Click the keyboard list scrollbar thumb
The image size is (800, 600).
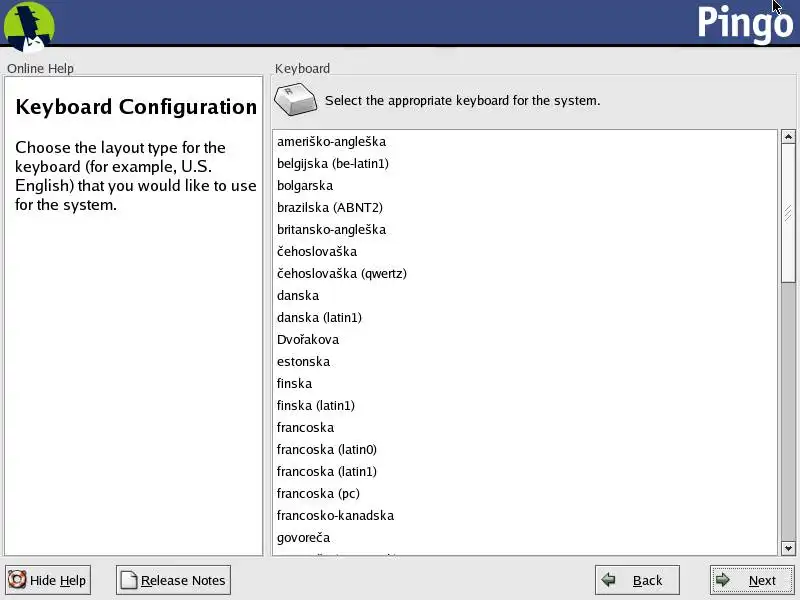[x=788, y=213]
